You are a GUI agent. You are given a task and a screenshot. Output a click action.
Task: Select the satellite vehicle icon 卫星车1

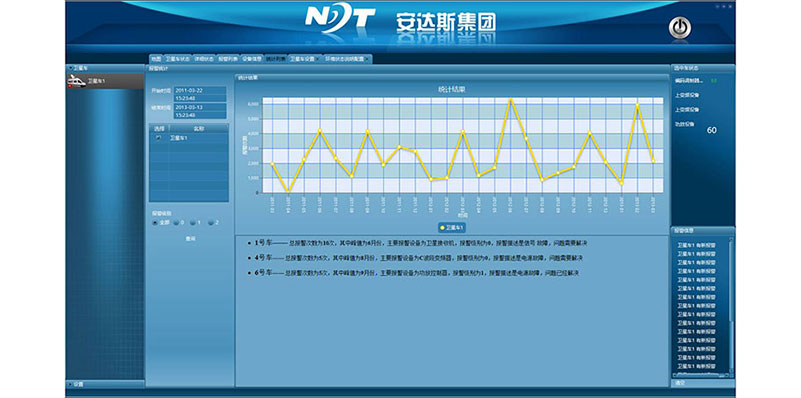(x=77, y=81)
